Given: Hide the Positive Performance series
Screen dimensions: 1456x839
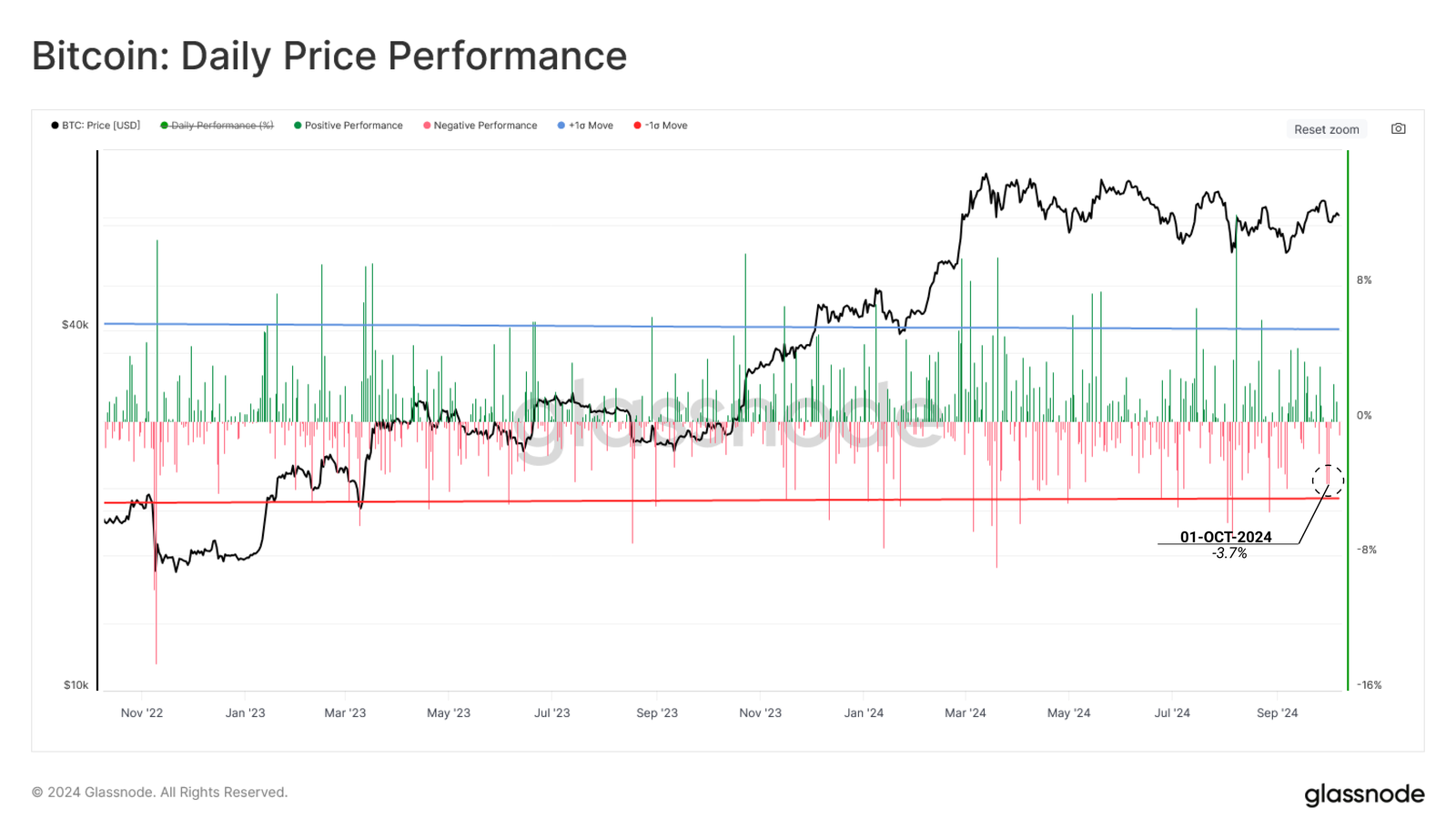Looking at the screenshot, I should click(349, 126).
